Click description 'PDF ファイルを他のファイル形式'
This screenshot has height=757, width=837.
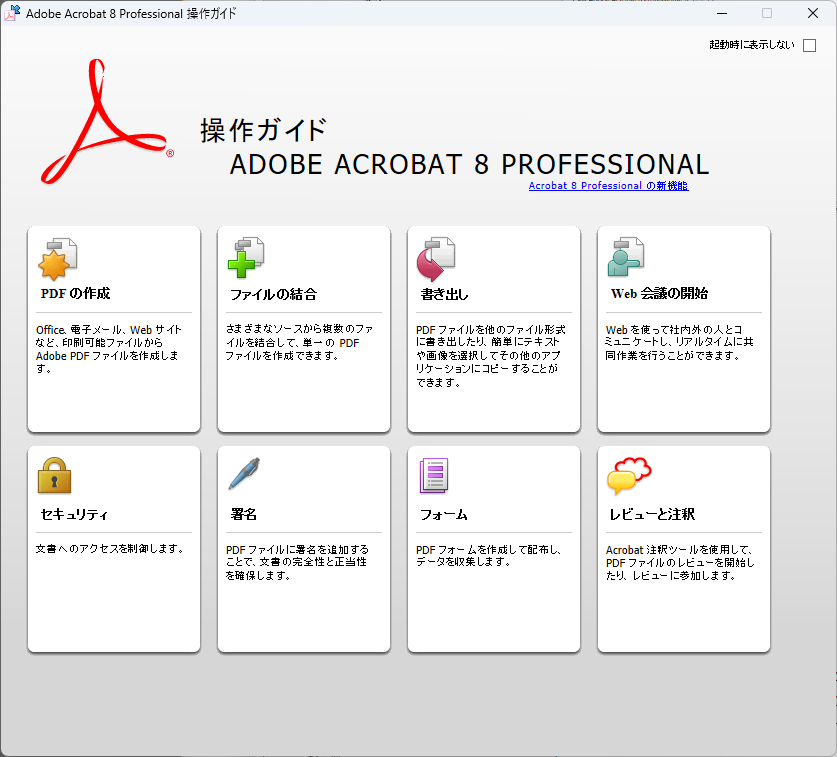point(491,356)
